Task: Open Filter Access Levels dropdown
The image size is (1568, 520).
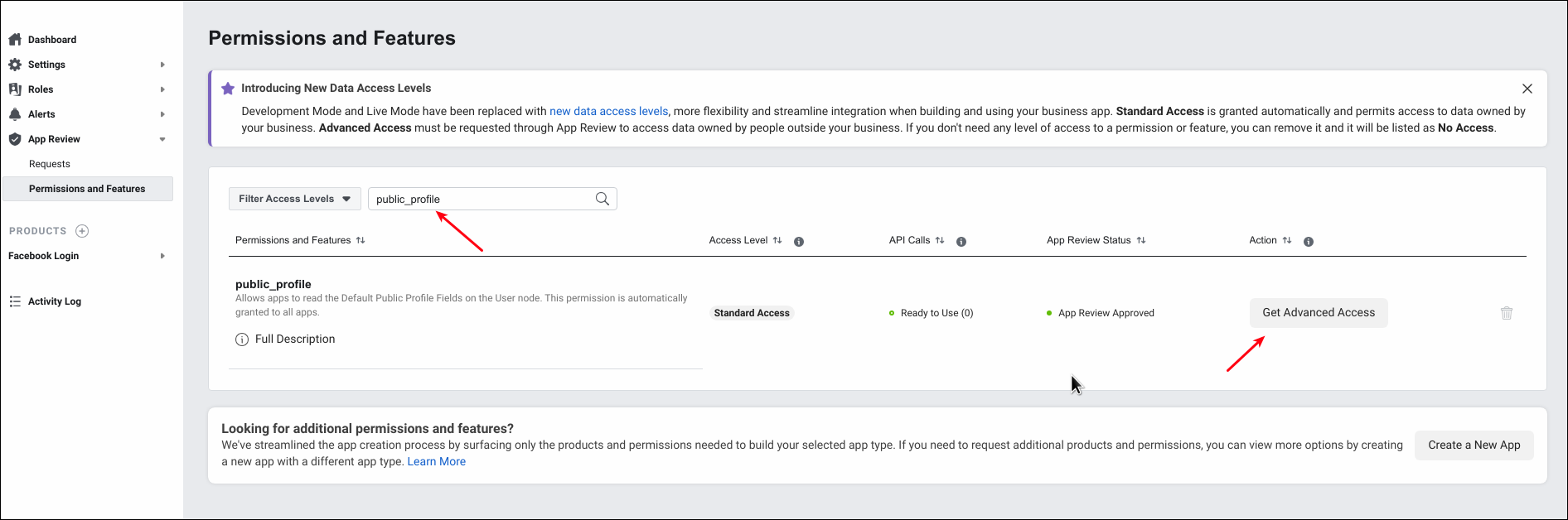Action: [x=294, y=199]
